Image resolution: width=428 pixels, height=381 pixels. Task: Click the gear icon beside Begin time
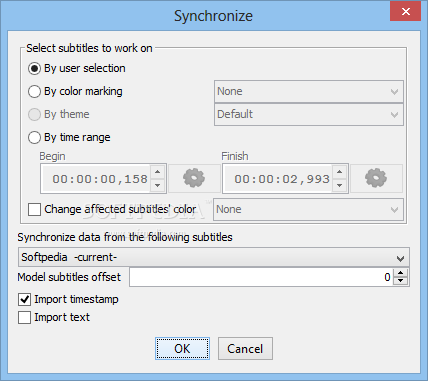click(x=194, y=178)
